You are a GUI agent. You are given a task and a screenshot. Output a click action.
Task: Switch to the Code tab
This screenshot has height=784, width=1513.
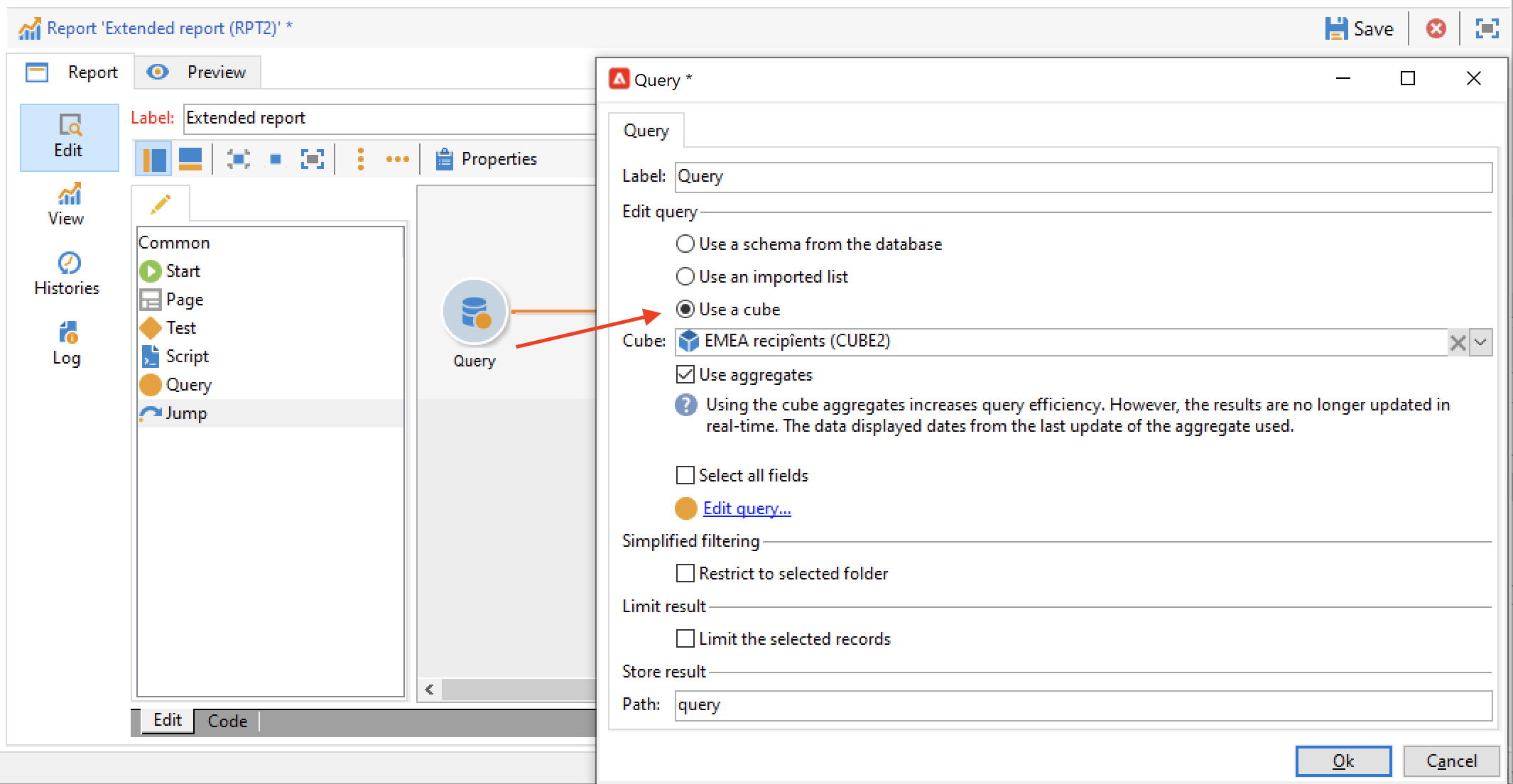[x=227, y=722]
